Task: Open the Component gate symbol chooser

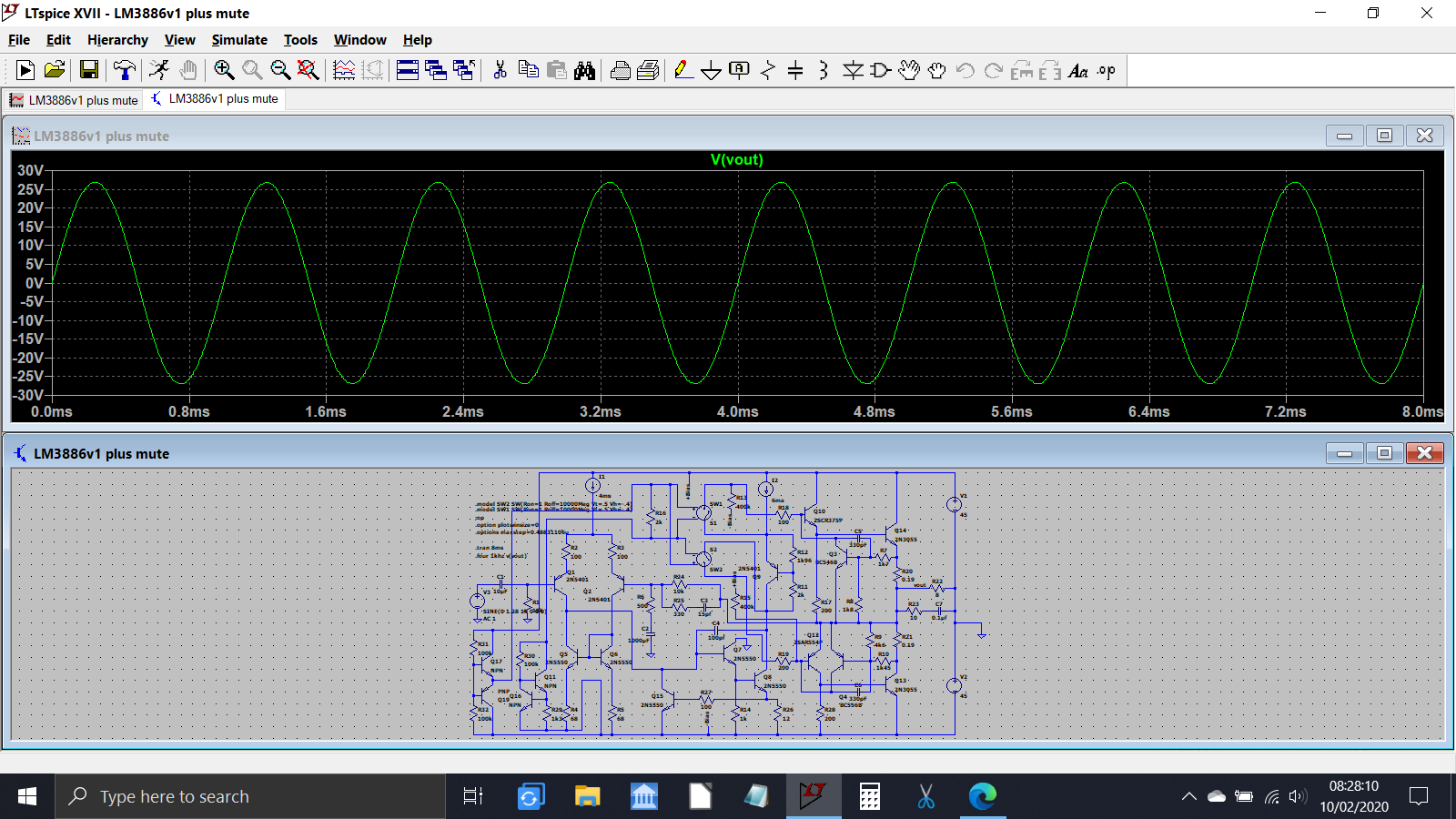Action: 881,70
